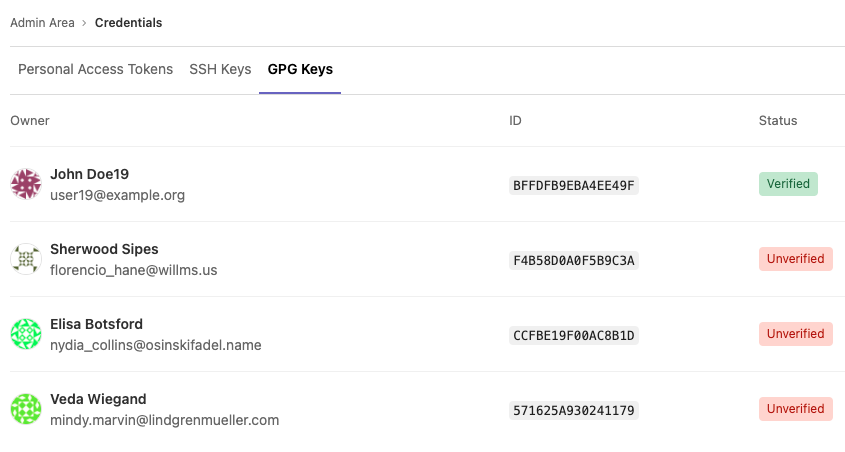Click Sherwood Sipes' Unverified badge
The image size is (845, 452).
[795, 259]
